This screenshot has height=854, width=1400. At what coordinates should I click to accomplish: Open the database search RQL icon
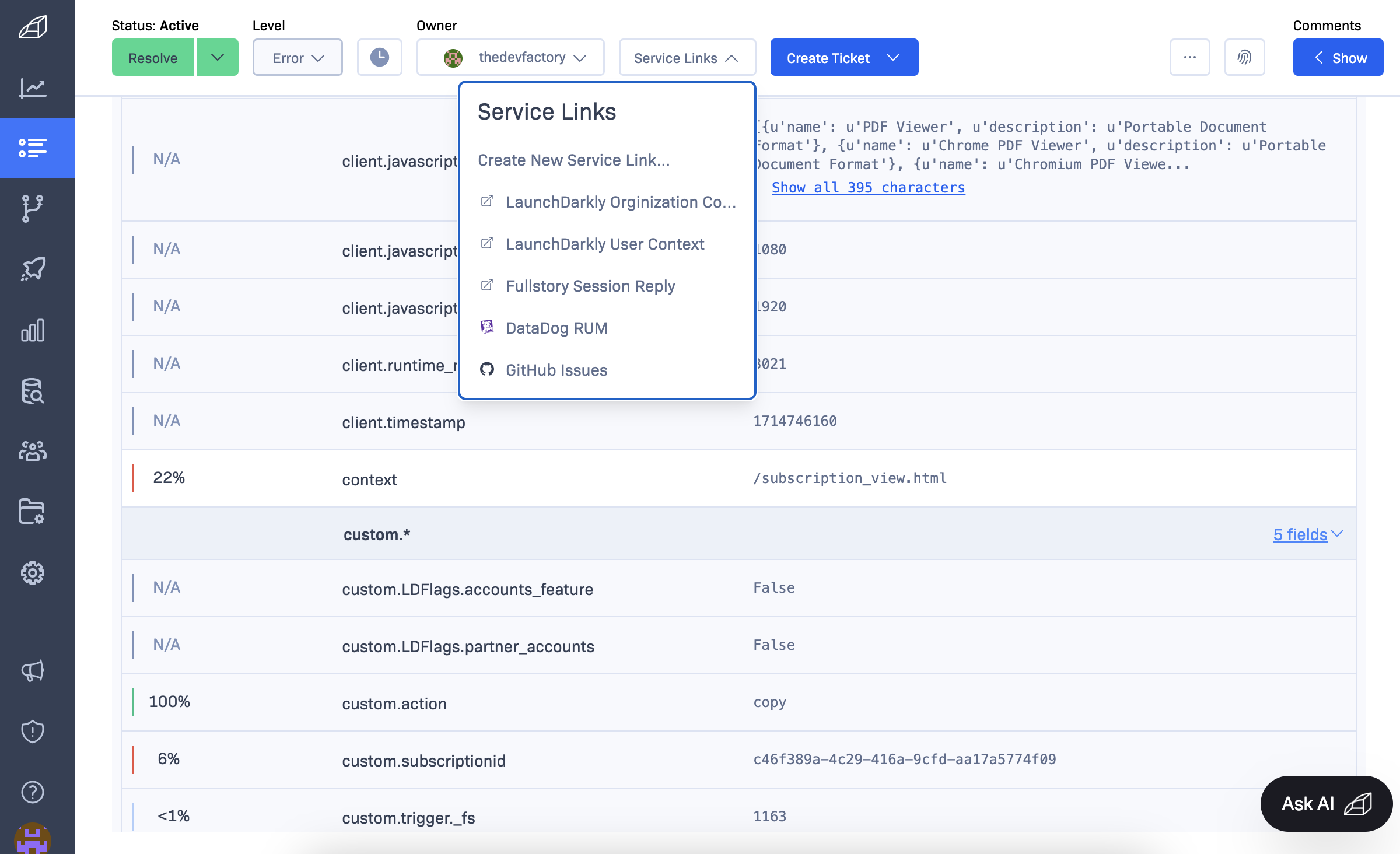click(x=33, y=391)
